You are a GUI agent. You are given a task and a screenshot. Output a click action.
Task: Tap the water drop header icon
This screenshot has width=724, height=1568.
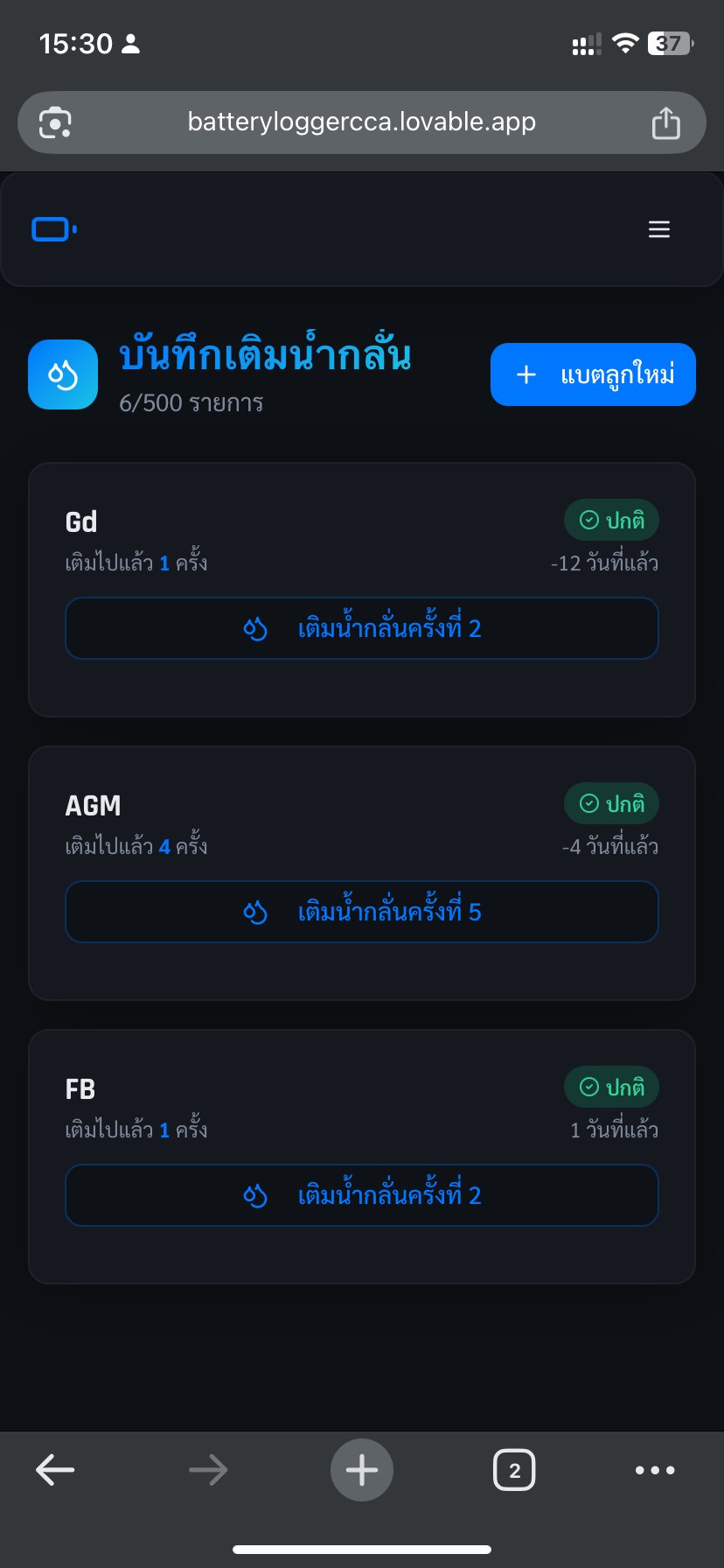(x=63, y=374)
